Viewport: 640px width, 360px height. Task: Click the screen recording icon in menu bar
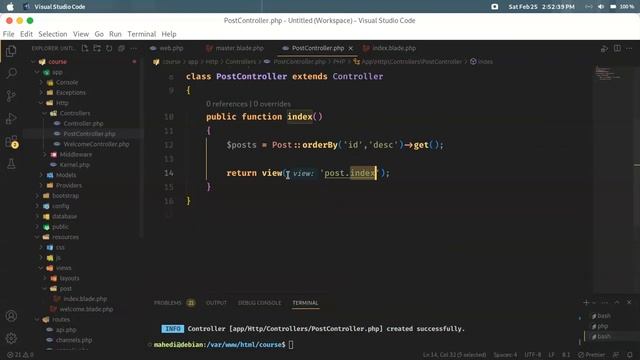pyautogui.click(x=494, y=7)
